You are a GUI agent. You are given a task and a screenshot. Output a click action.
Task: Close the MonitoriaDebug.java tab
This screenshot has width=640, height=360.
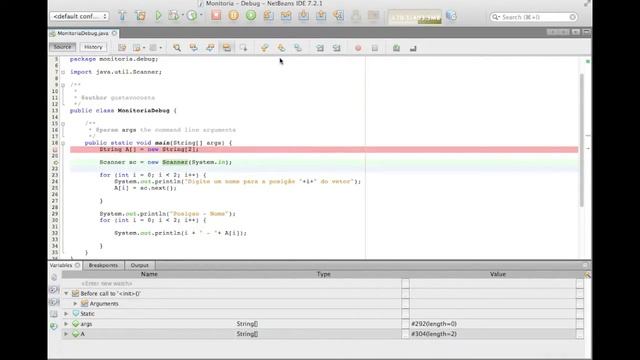114,33
